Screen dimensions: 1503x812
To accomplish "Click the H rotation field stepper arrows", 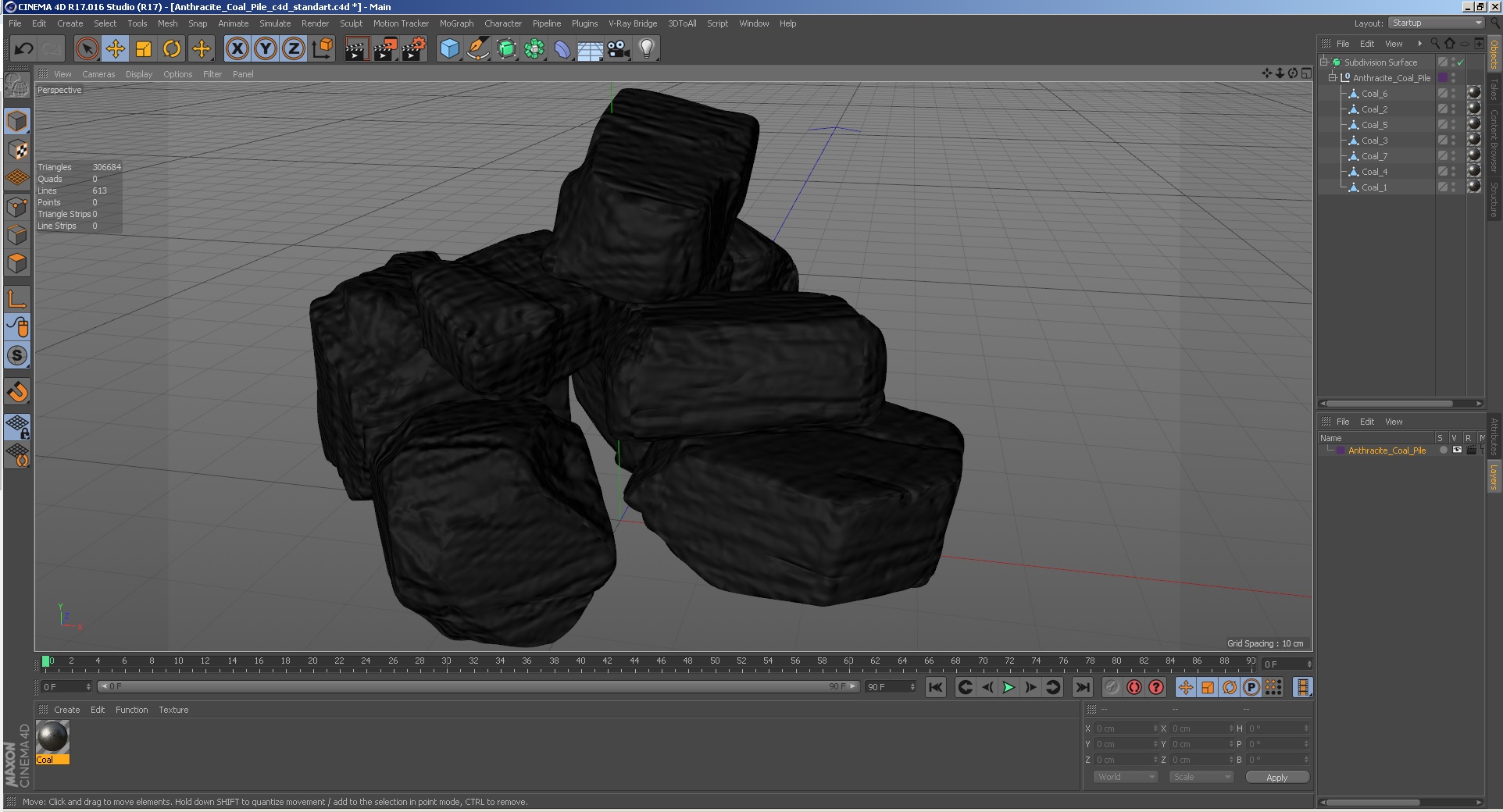I will point(1306,728).
